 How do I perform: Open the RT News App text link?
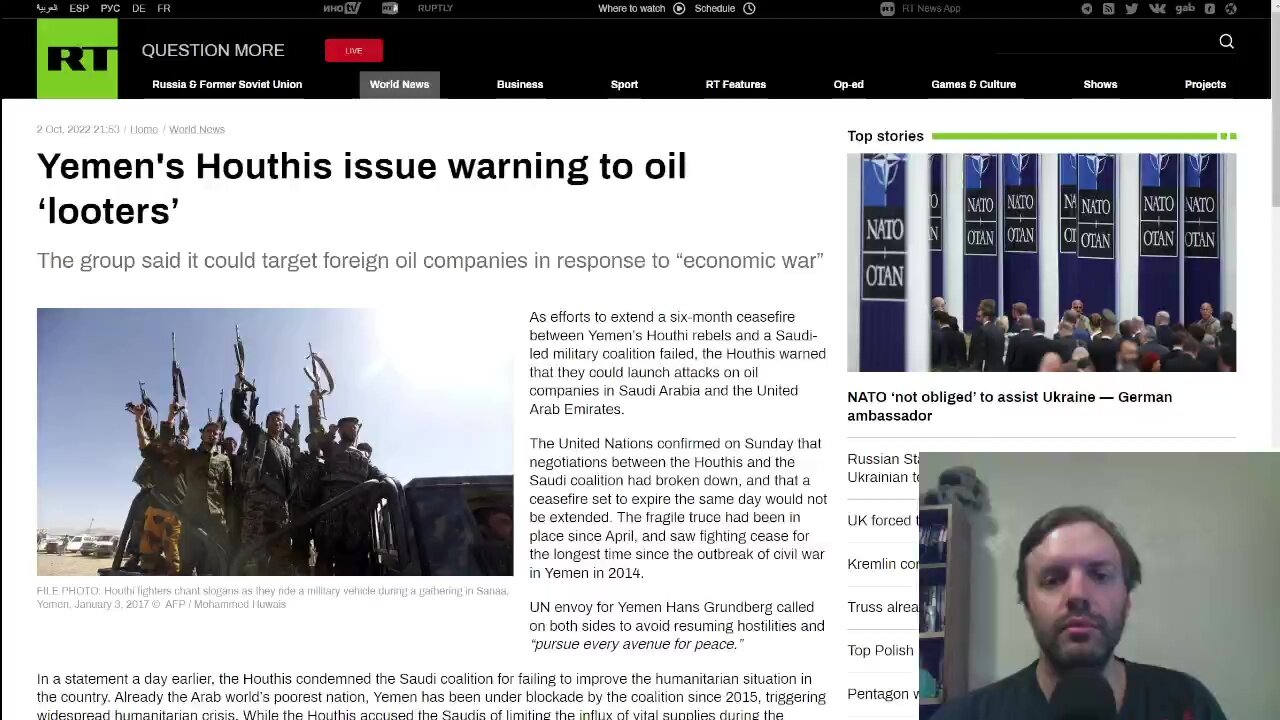click(931, 9)
